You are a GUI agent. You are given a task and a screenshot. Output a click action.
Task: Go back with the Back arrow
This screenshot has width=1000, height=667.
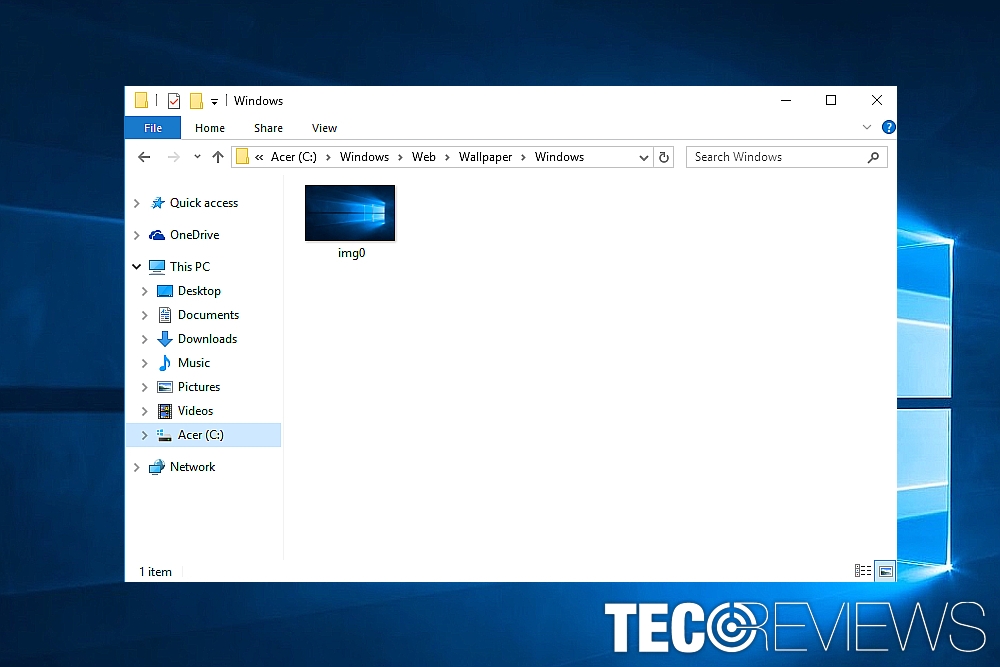[144, 157]
